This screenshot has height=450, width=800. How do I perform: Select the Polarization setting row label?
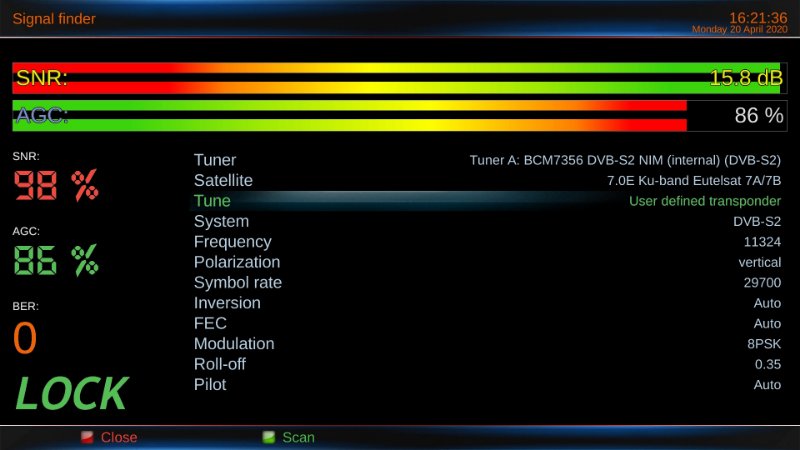[x=237, y=262]
